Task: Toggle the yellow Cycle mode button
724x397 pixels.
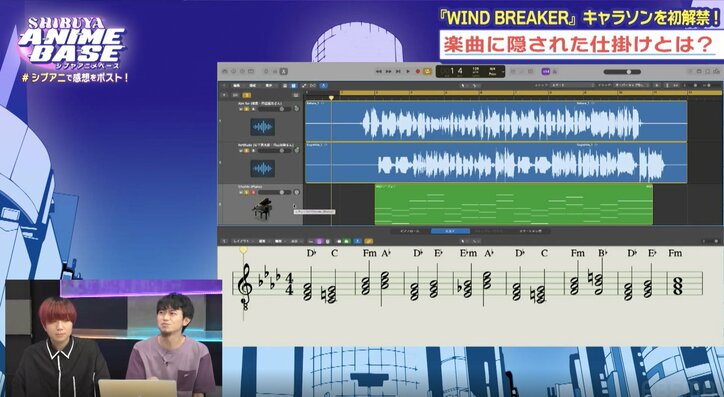Action: tap(428, 72)
